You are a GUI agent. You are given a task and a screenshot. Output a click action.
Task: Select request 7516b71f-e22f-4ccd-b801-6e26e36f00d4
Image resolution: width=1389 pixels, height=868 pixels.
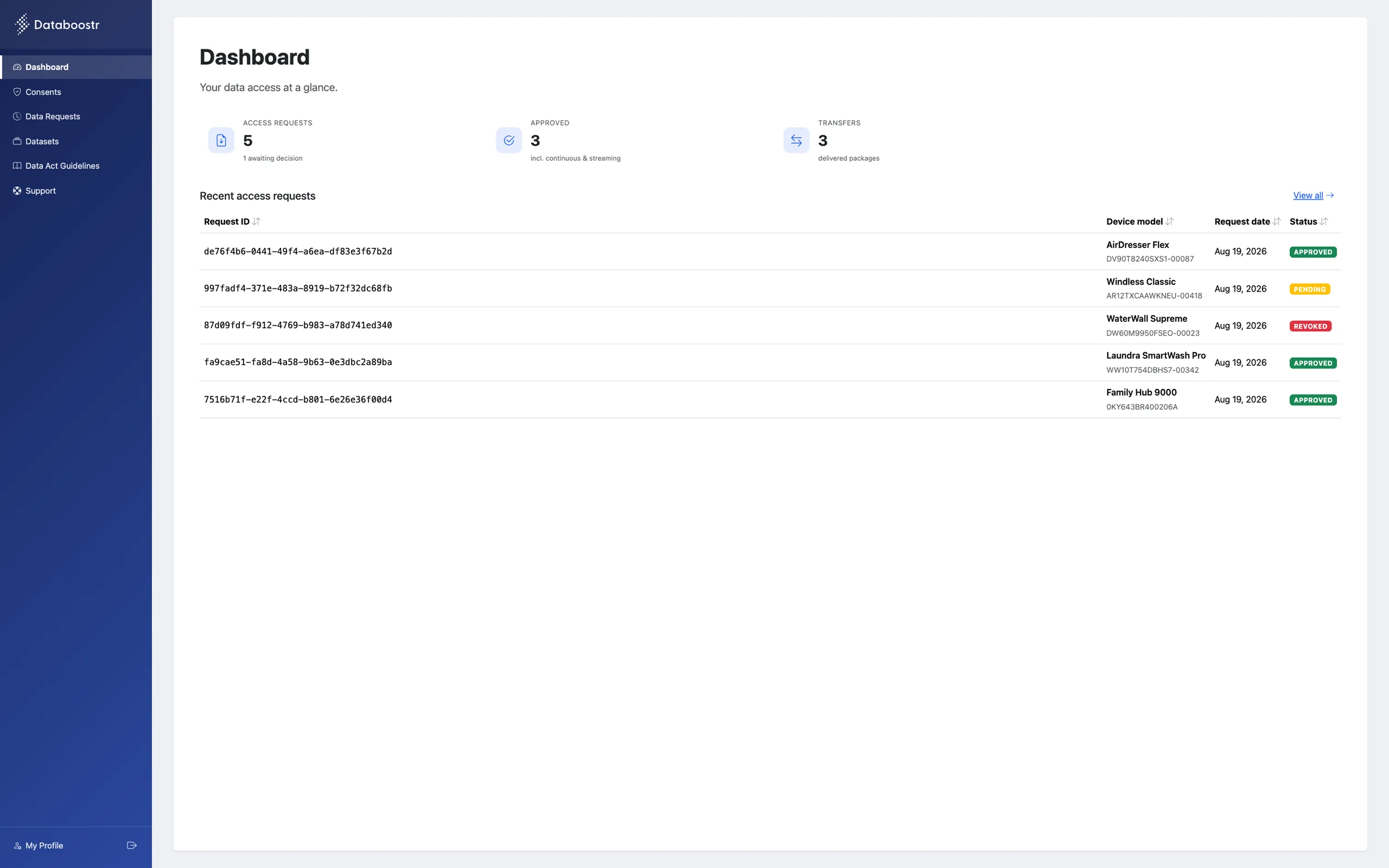coord(298,400)
